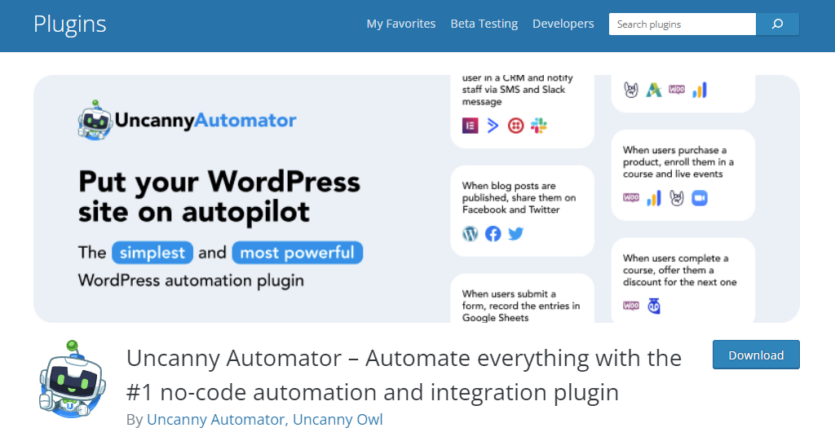835x441 pixels.
Task: Click the plugin title 'Uncanny Automator – Automate everything'
Action: tap(404, 375)
